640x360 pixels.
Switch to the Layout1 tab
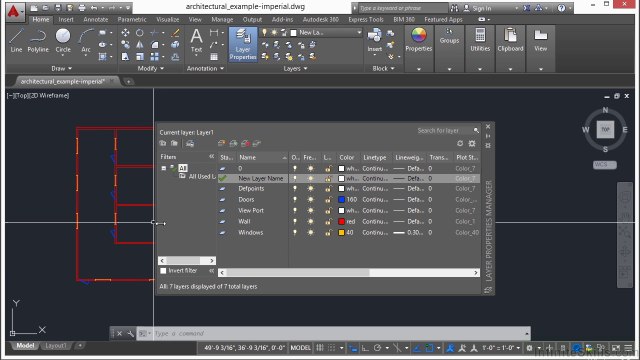(x=56, y=346)
